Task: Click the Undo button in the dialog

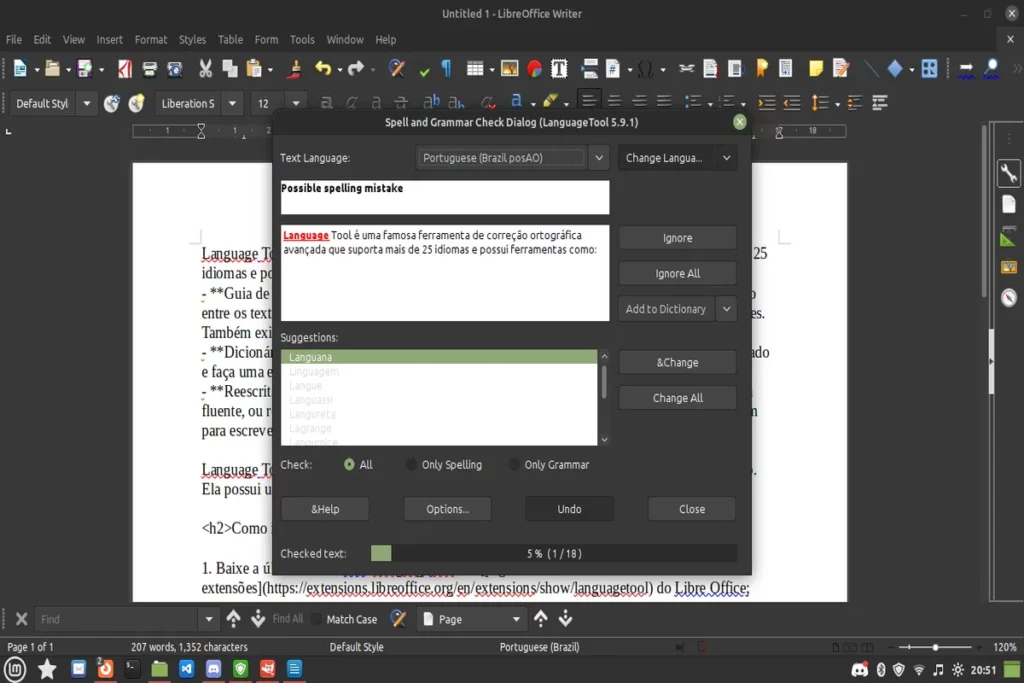Action: pos(568,509)
